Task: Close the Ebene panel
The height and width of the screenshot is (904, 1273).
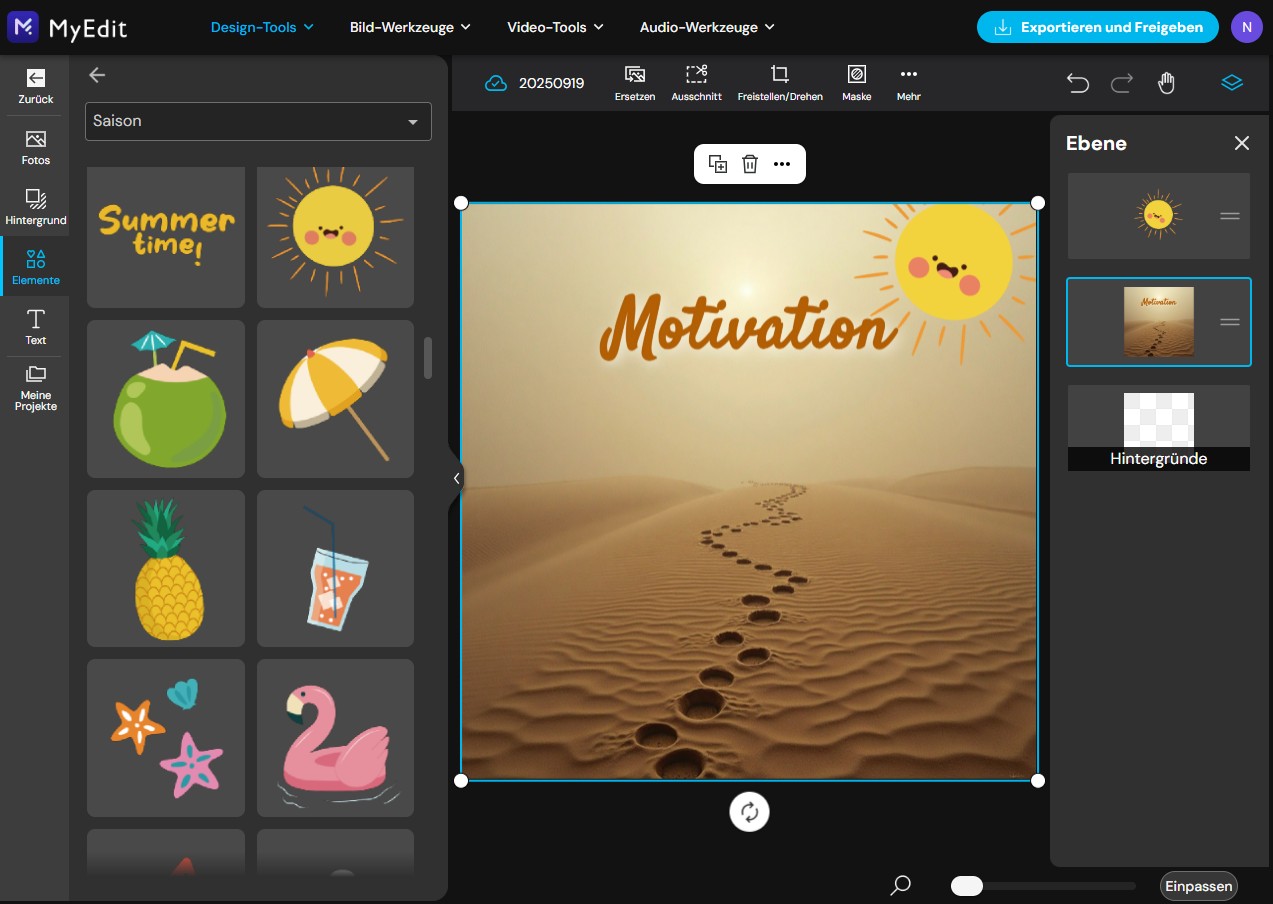Action: point(1242,143)
